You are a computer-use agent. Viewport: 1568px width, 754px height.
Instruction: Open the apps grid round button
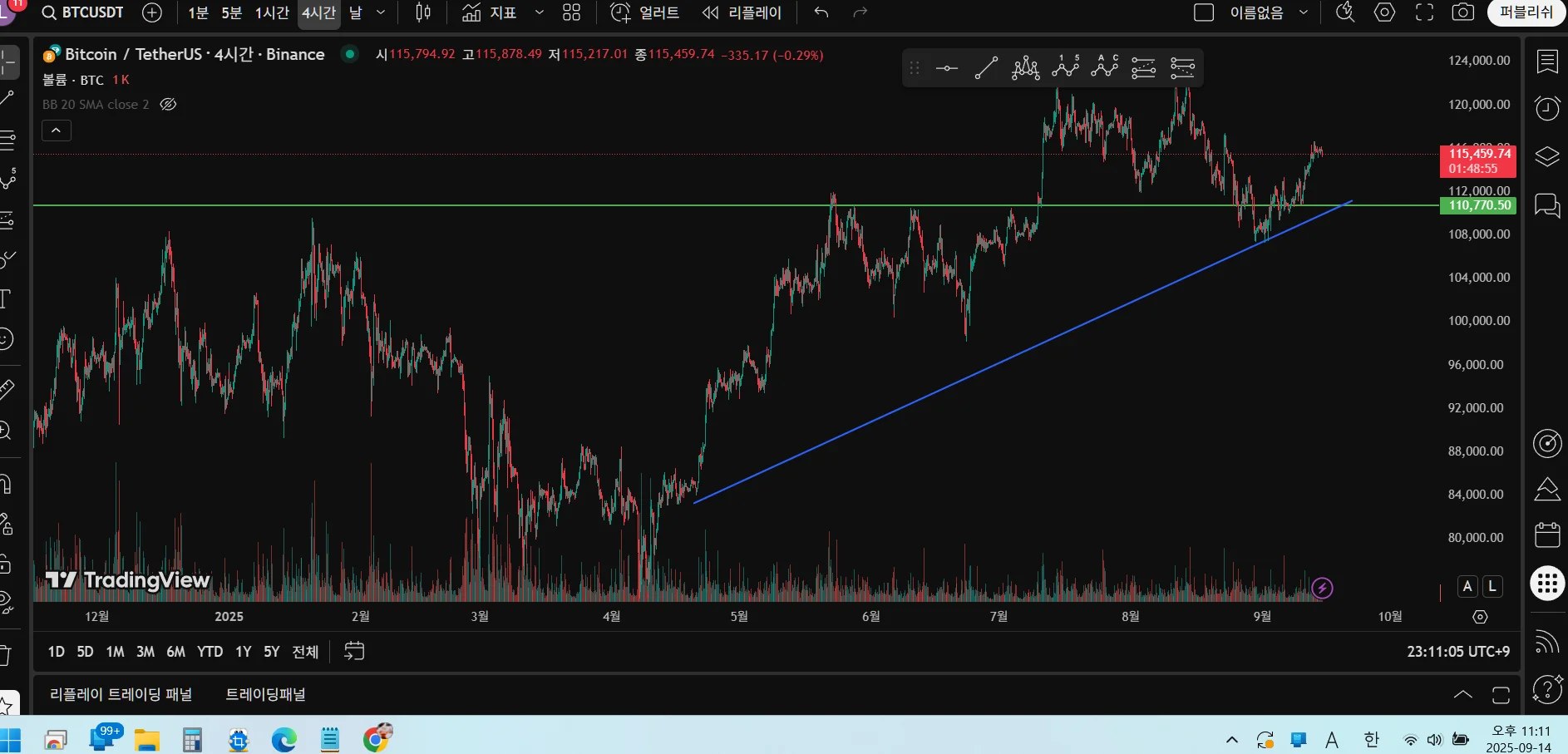tap(1547, 583)
